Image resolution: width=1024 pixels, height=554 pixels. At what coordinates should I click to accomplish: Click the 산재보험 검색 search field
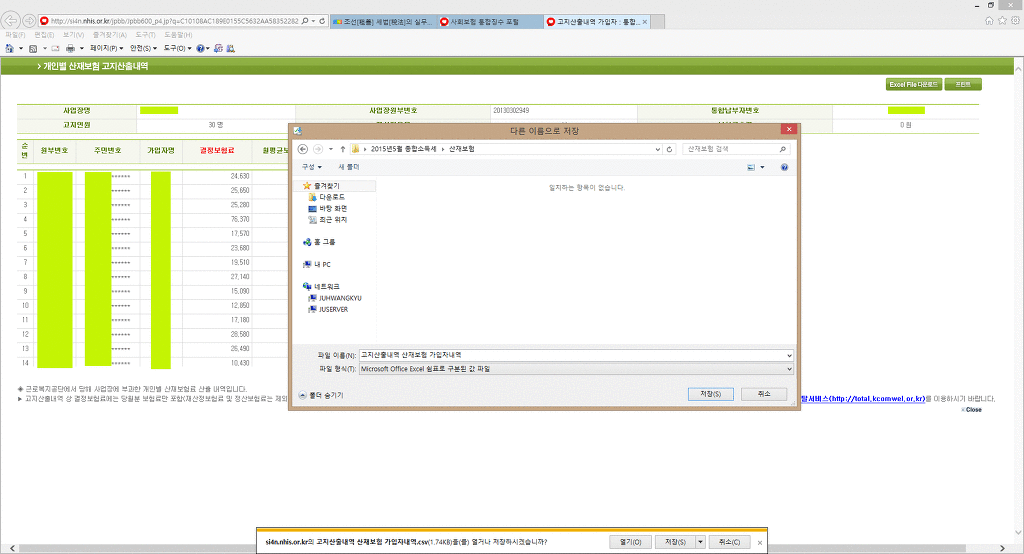click(730, 149)
